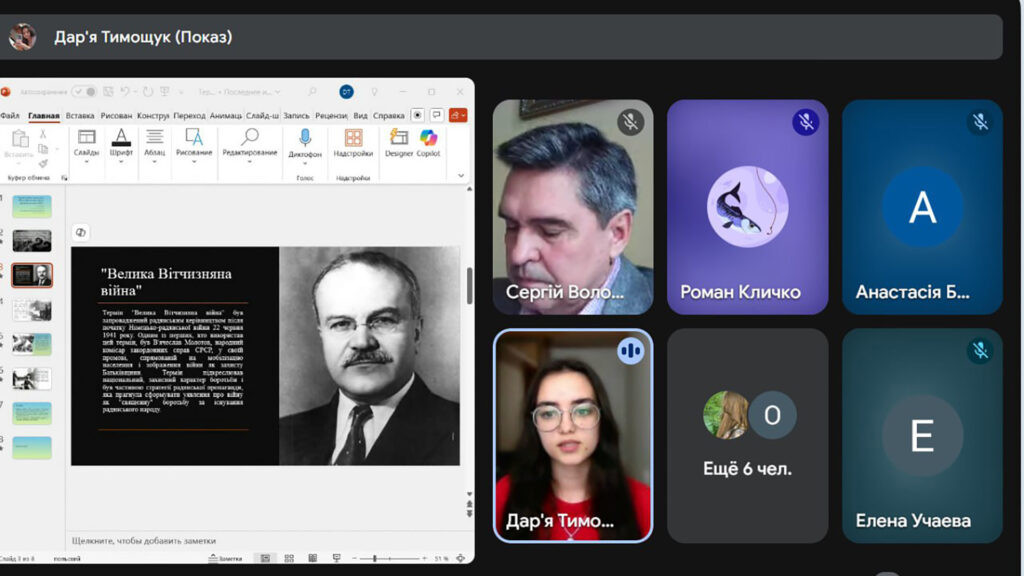Open the Конструктор tab
Viewport: 1024px width, 576px height.
[x=153, y=116]
